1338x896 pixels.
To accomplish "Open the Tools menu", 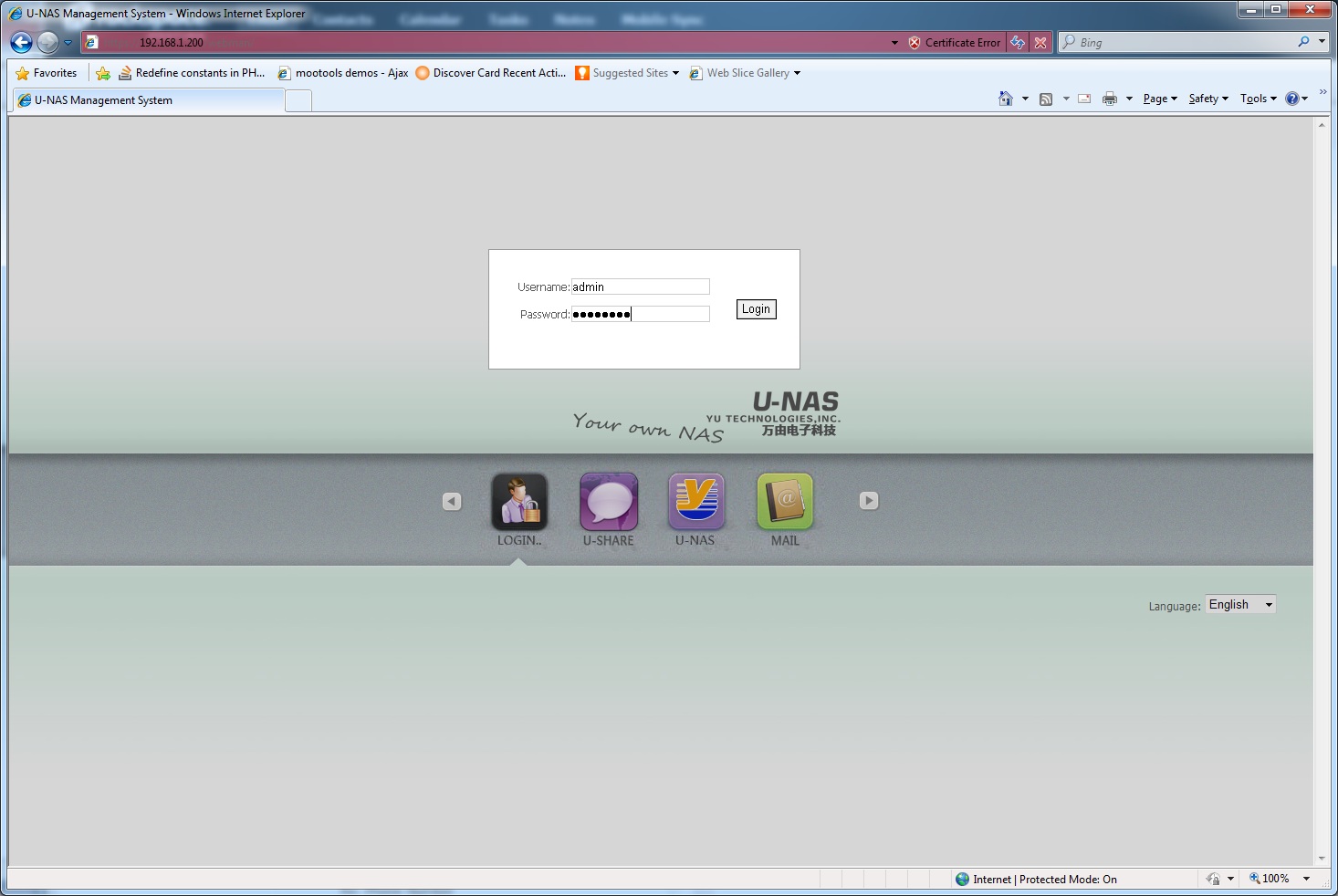I will point(1259,99).
